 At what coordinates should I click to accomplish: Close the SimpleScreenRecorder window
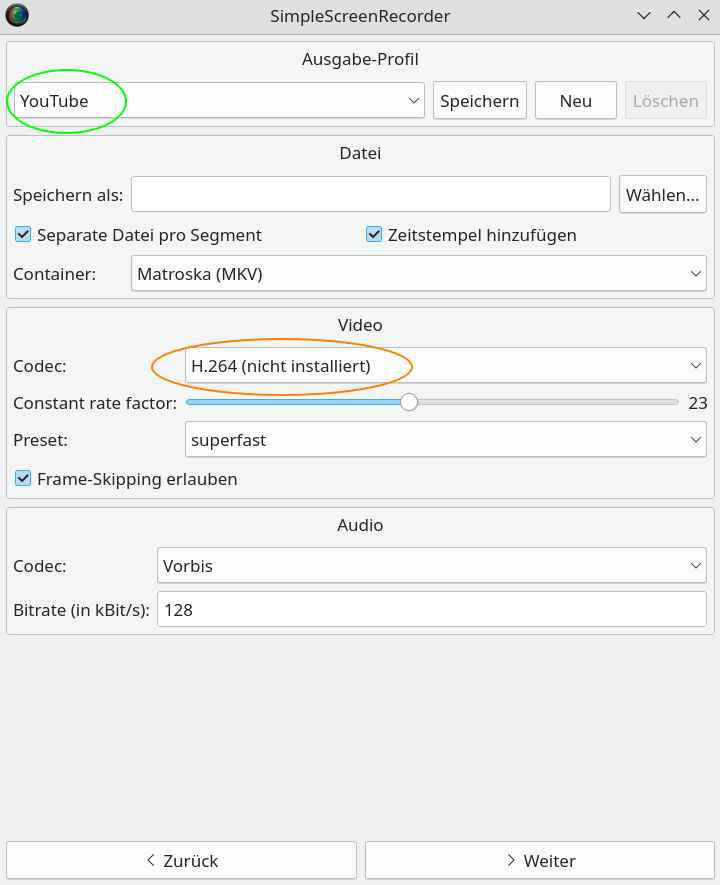(x=704, y=16)
